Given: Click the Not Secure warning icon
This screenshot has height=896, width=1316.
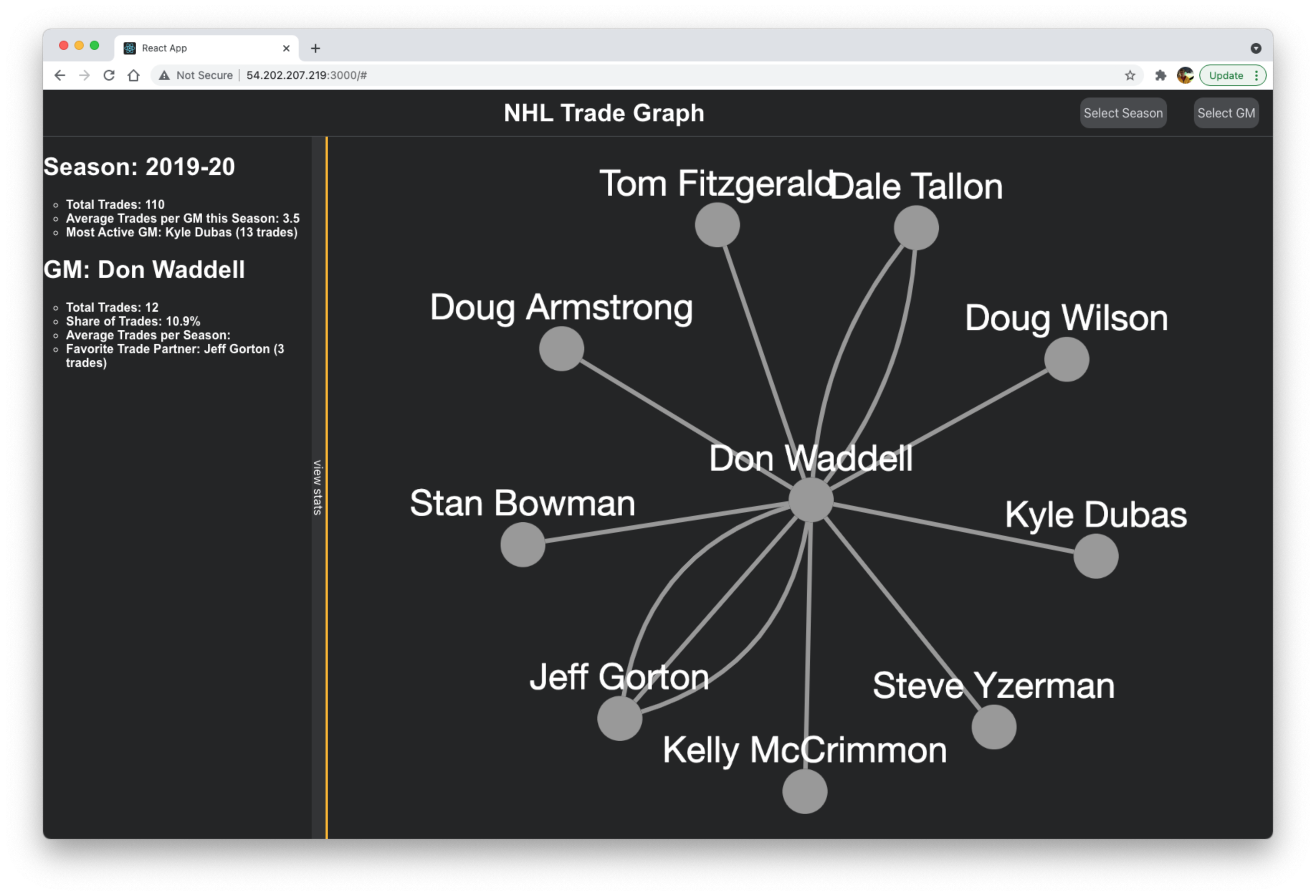Looking at the screenshot, I should point(164,75).
